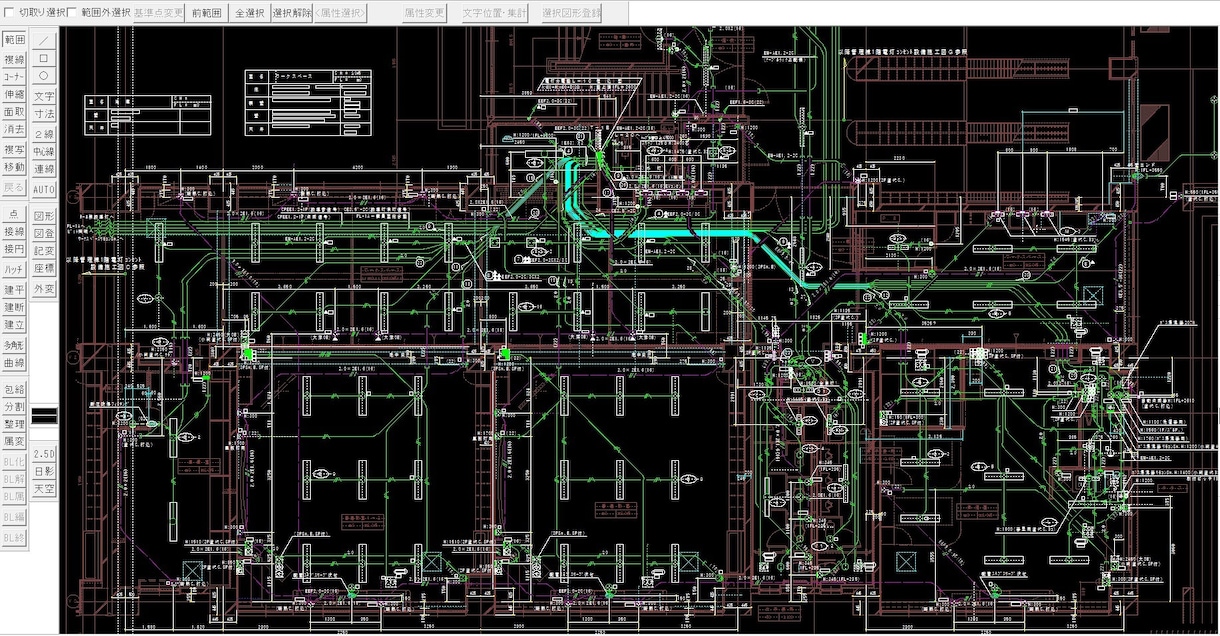Select the 属変 (attribute change) tool
The height and width of the screenshot is (636, 1220).
(14, 442)
